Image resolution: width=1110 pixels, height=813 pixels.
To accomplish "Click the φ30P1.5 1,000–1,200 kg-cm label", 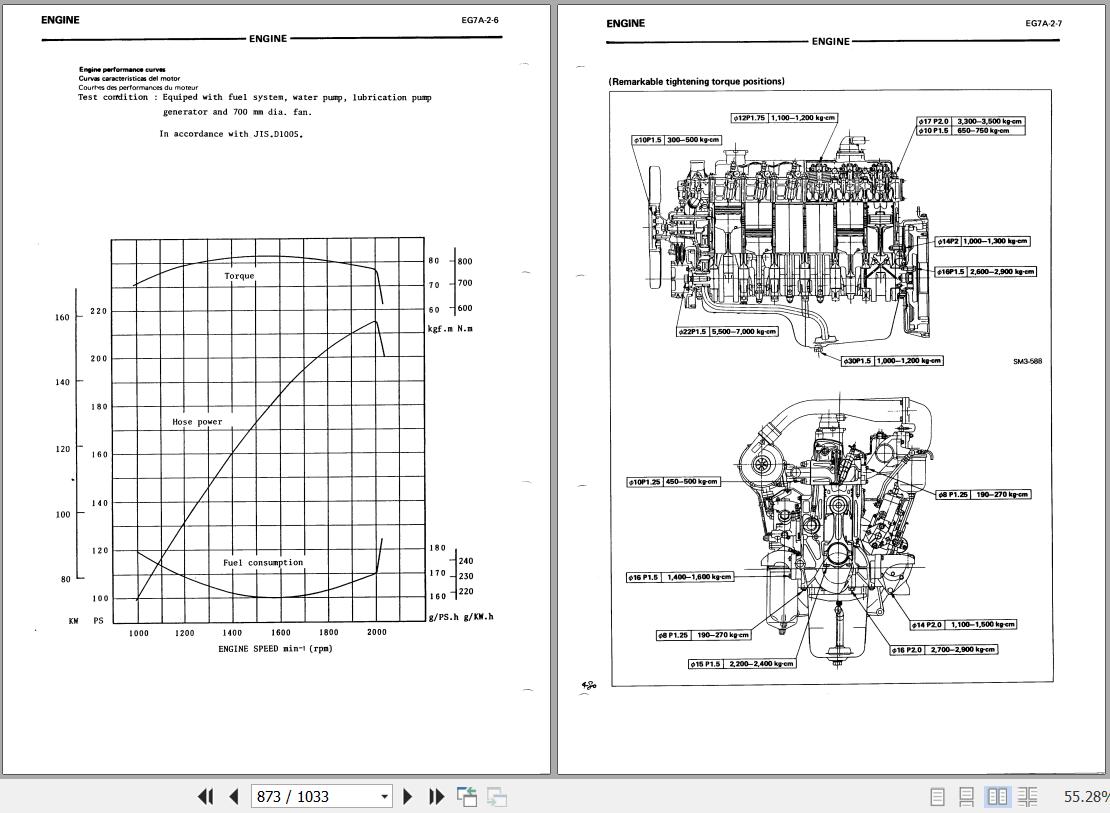I will 892,361.
